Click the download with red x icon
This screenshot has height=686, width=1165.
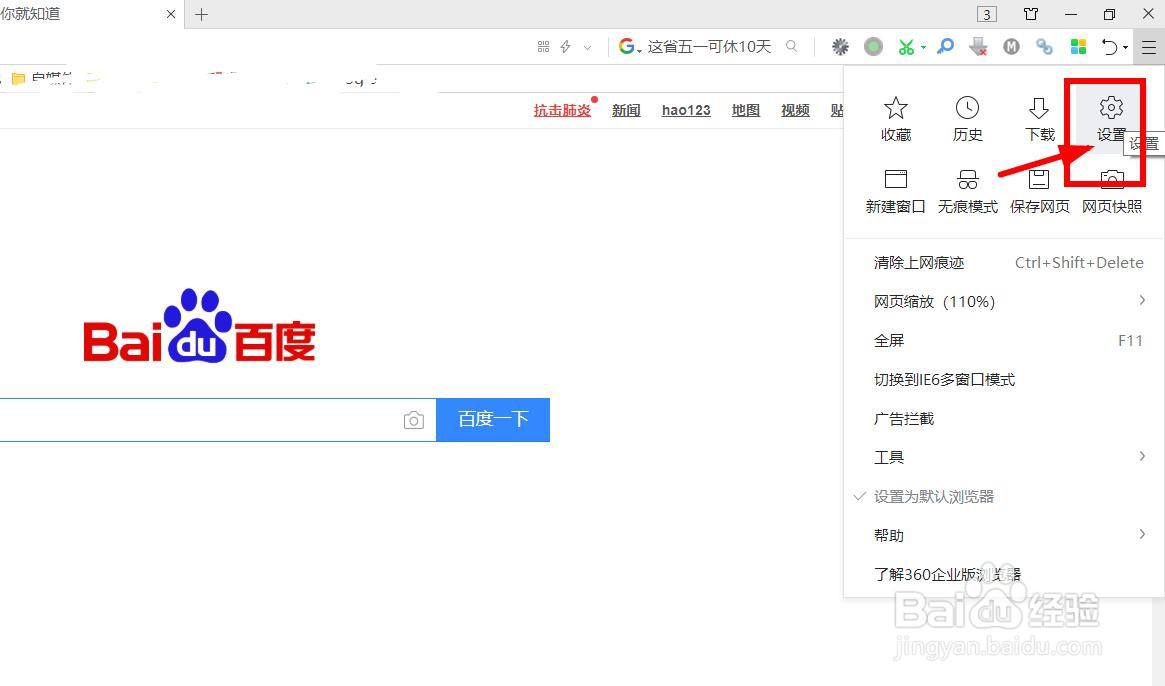pyautogui.click(x=978, y=47)
